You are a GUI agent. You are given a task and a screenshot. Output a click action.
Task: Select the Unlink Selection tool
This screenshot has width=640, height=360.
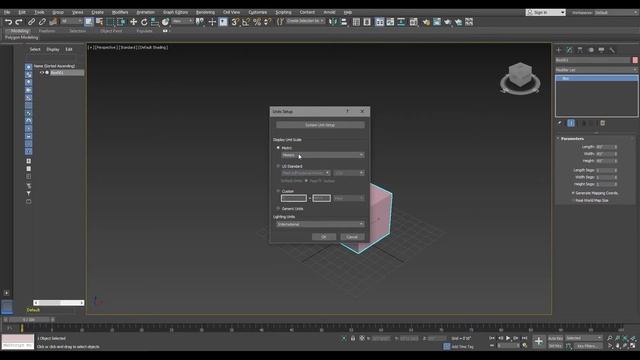click(x=42, y=22)
